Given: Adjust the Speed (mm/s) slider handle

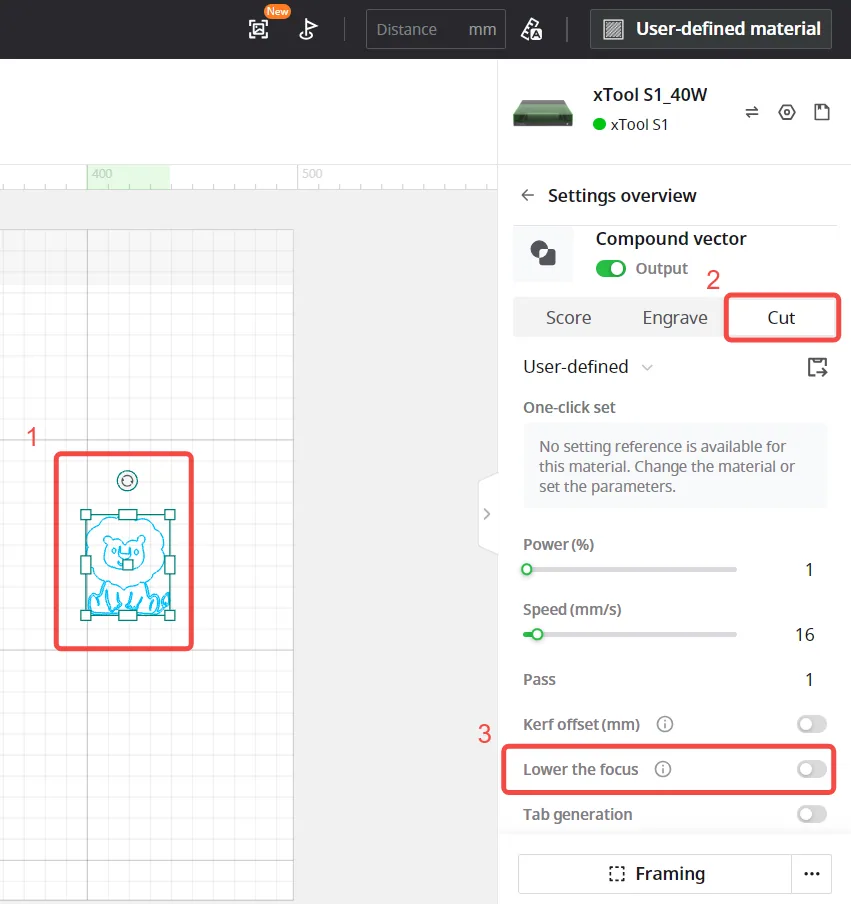Looking at the screenshot, I should [537, 635].
